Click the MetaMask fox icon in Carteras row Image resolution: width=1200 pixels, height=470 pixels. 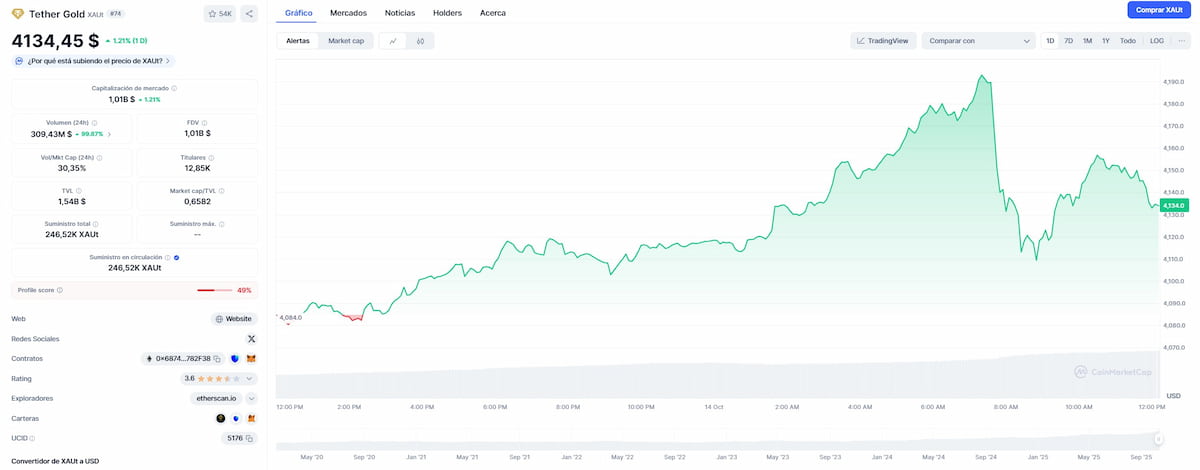[251, 418]
